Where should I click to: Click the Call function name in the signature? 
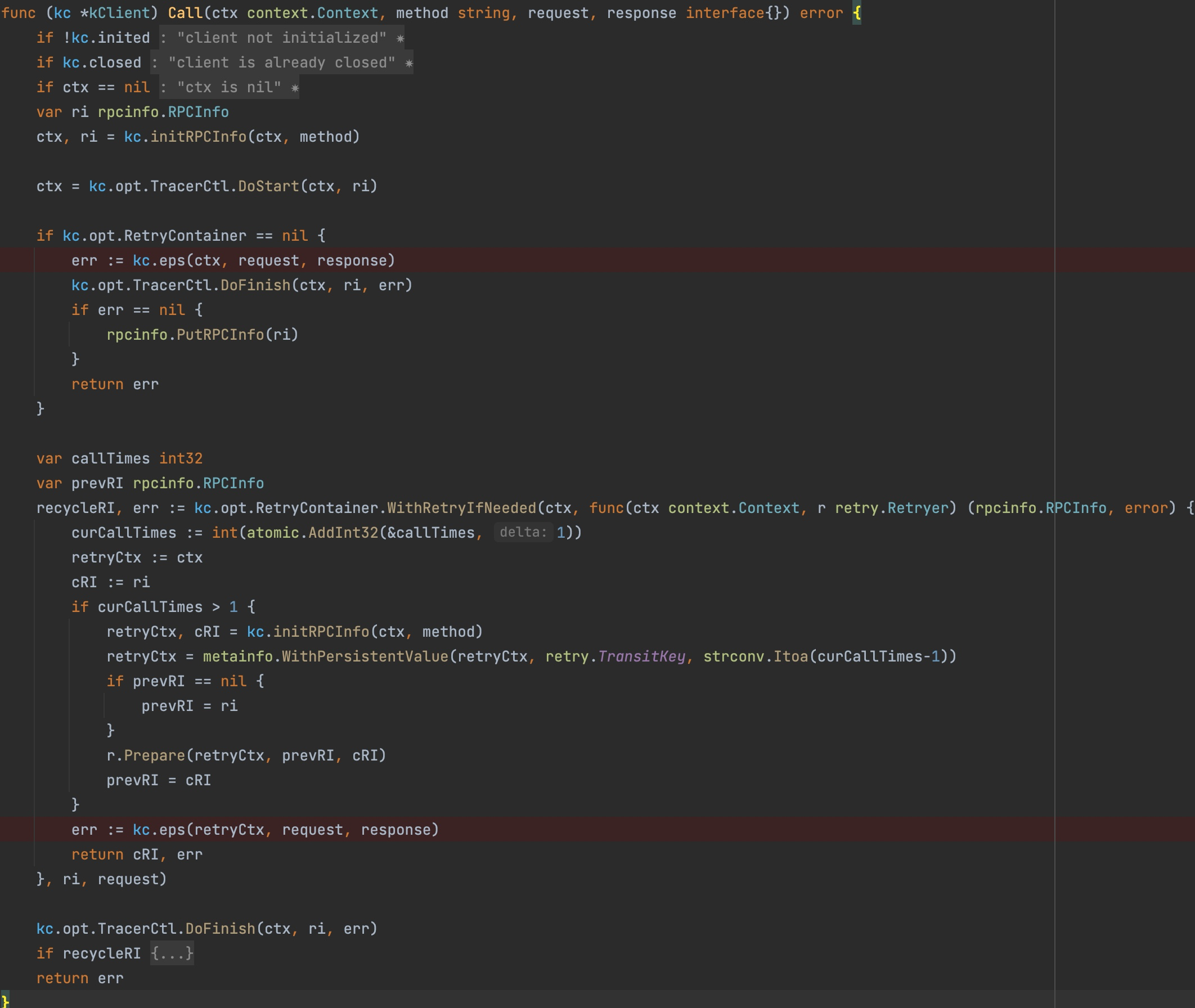(x=185, y=13)
